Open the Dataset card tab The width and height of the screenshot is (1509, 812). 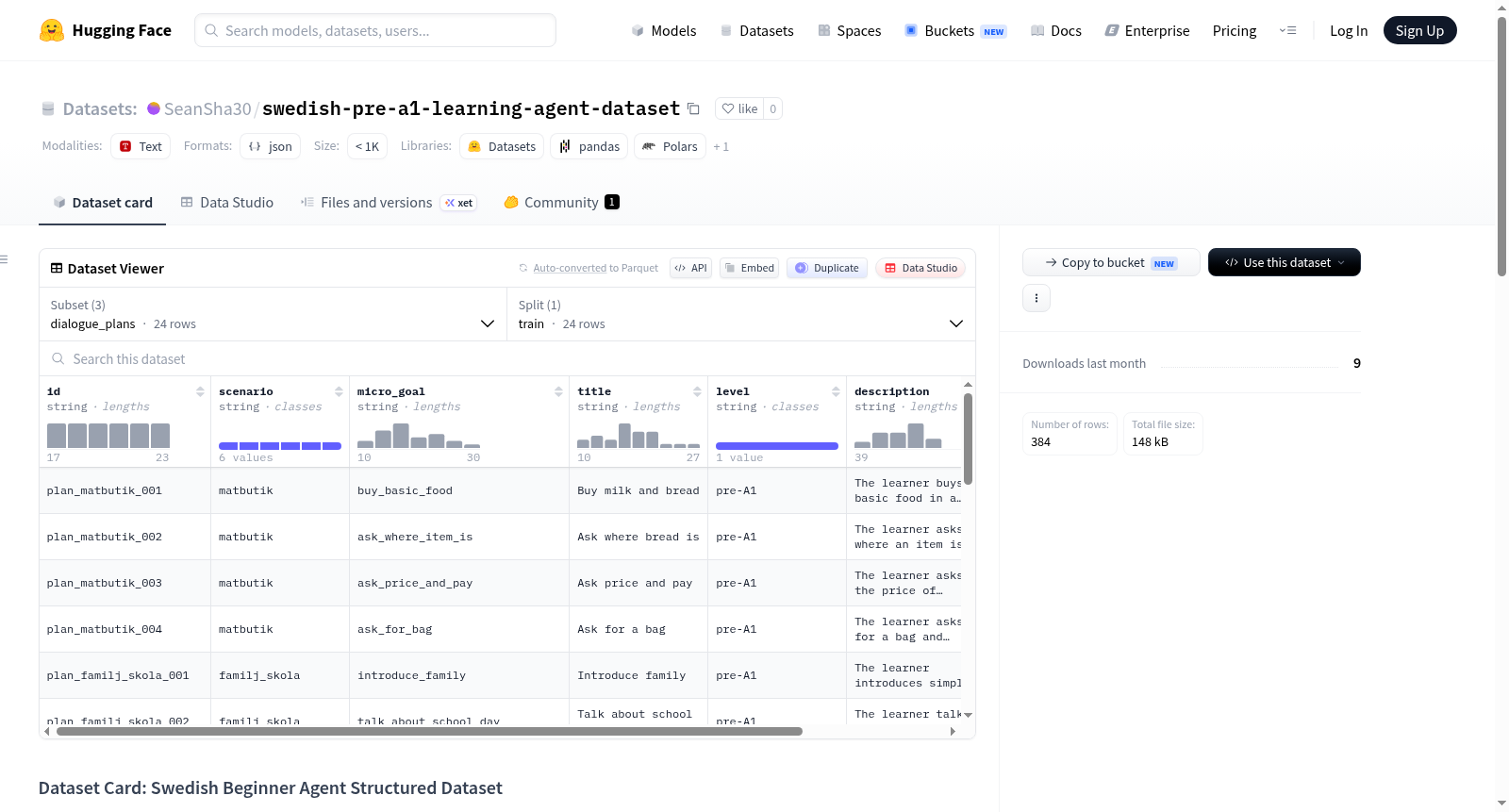click(103, 203)
